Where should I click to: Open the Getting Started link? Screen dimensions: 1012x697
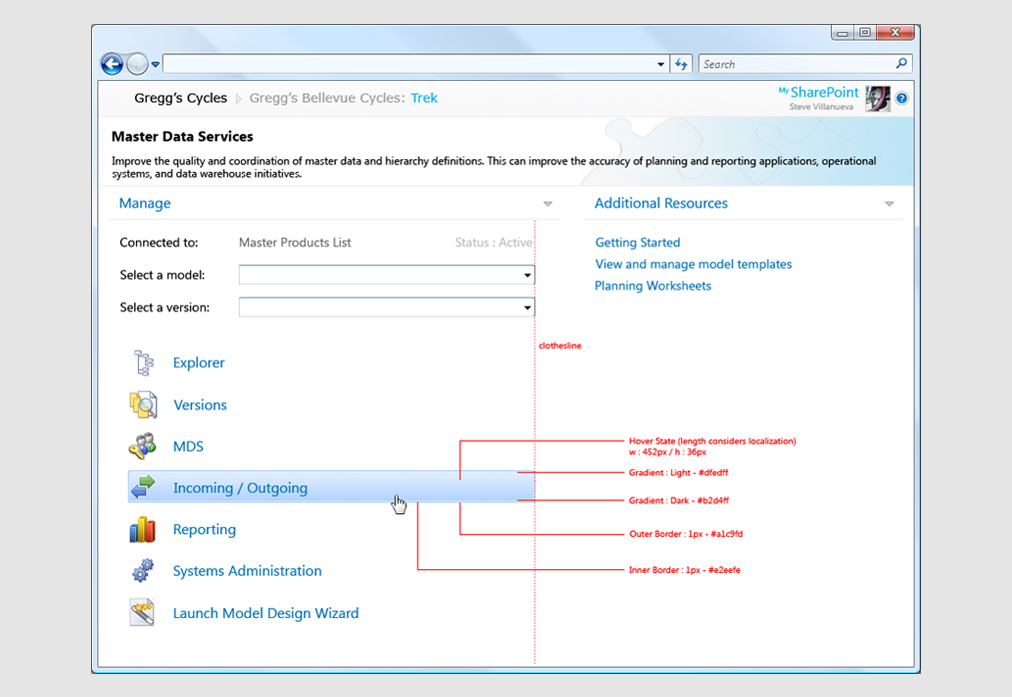(x=637, y=243)
